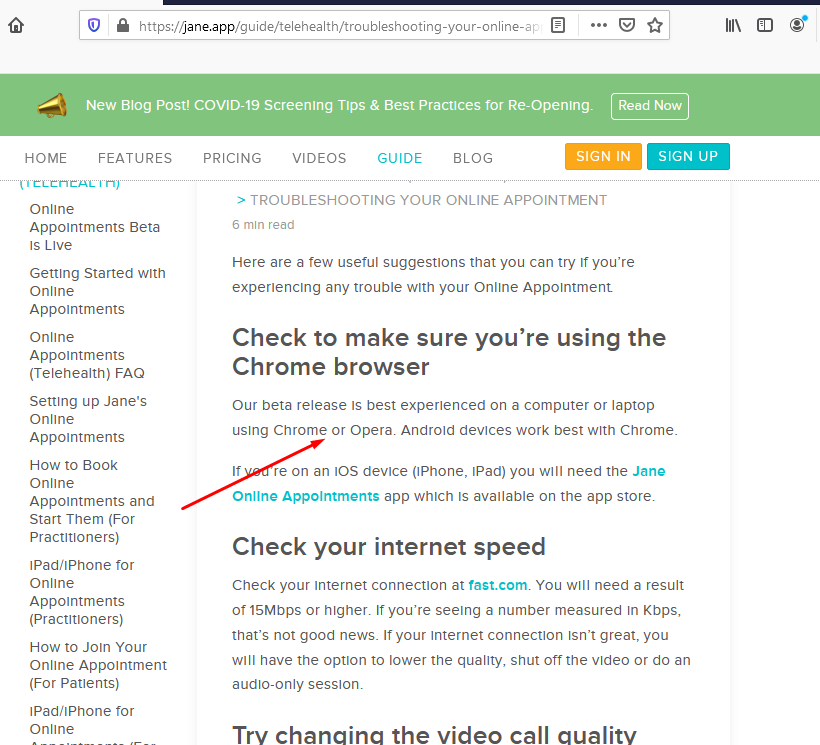
Task: Open the Library bookshelf icon
Action: point(733,25)
